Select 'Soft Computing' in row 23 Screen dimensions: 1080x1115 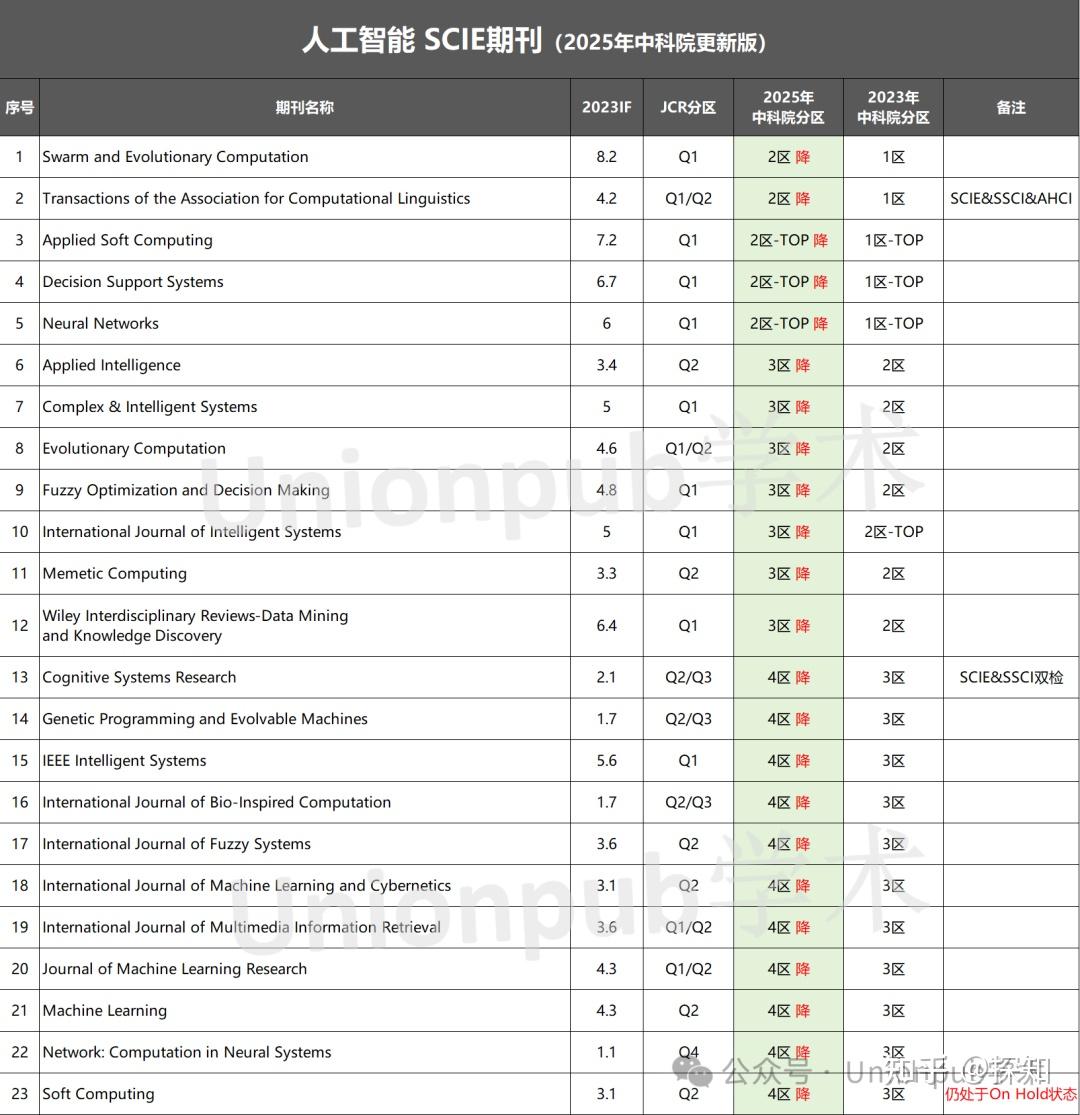click(98, 1094)
